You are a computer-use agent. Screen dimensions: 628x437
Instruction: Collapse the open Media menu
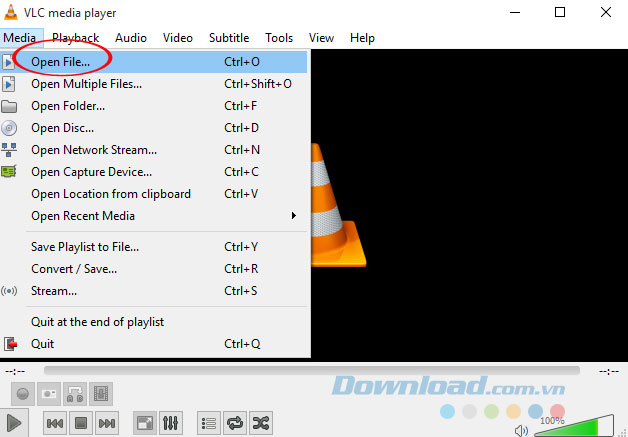tap(20, 38)
